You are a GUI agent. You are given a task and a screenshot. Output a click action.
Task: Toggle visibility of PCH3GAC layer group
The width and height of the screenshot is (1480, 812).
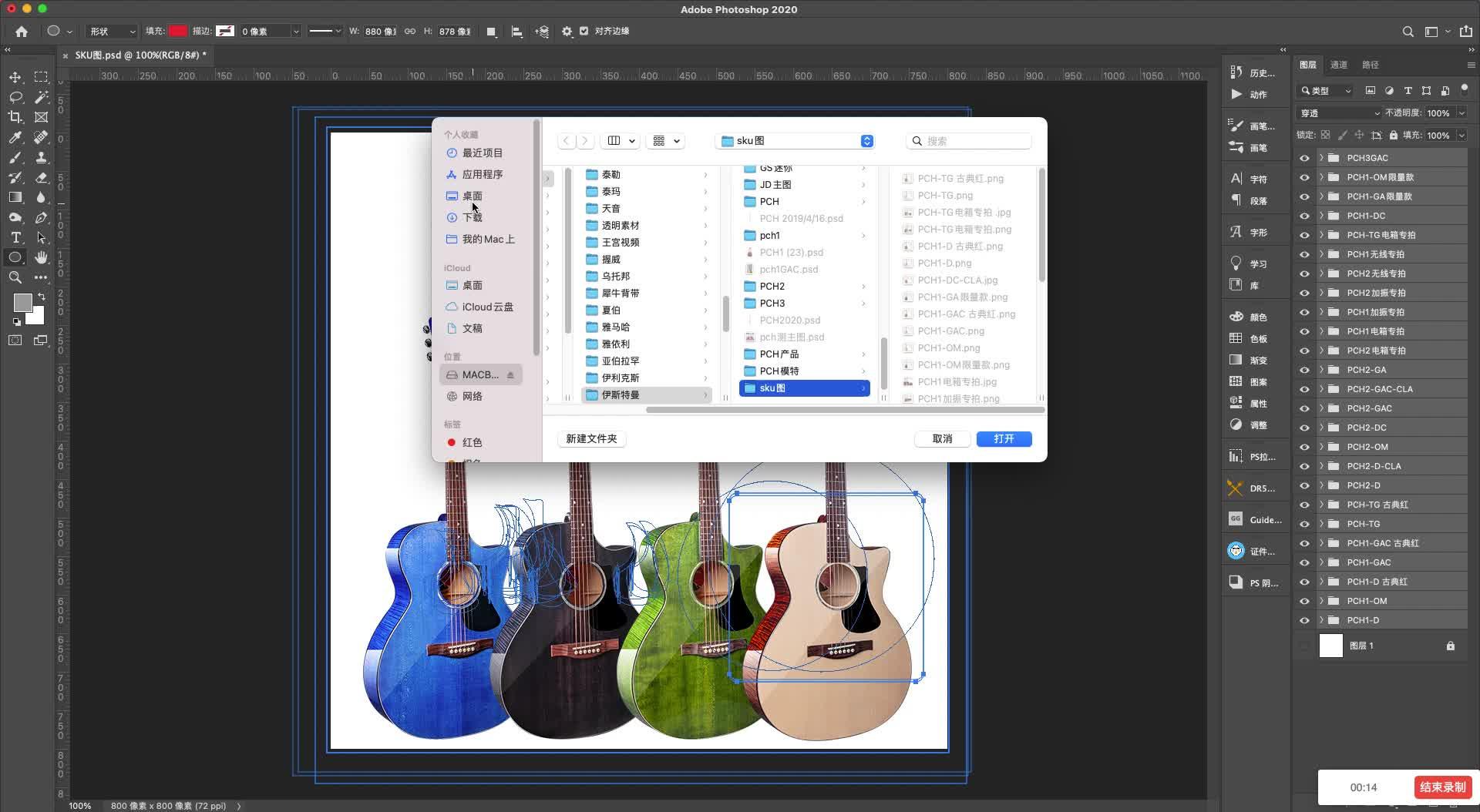(x=1304, y=158)
